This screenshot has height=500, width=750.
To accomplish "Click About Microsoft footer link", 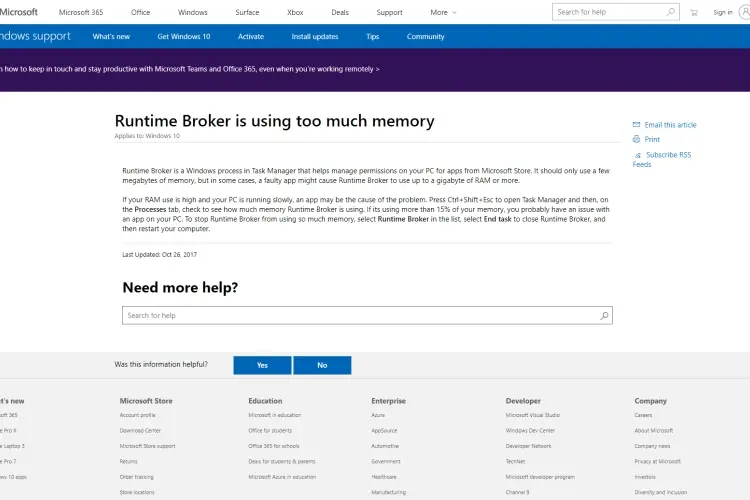I will (654, 430).
